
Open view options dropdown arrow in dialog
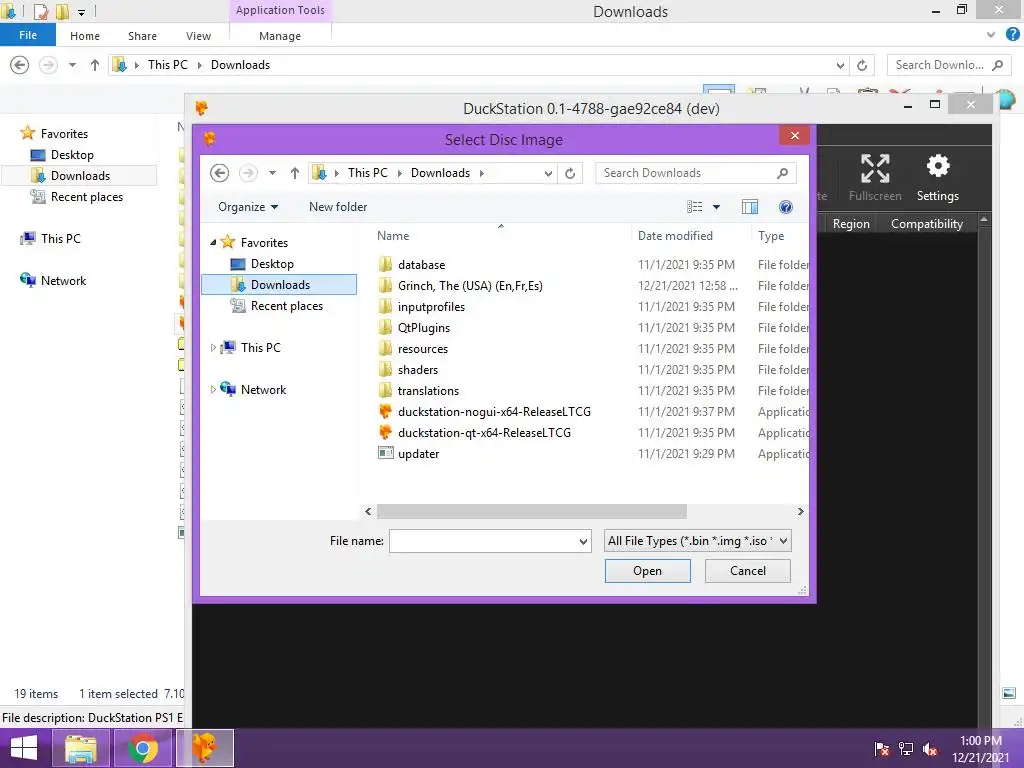[x=716, y=207]
